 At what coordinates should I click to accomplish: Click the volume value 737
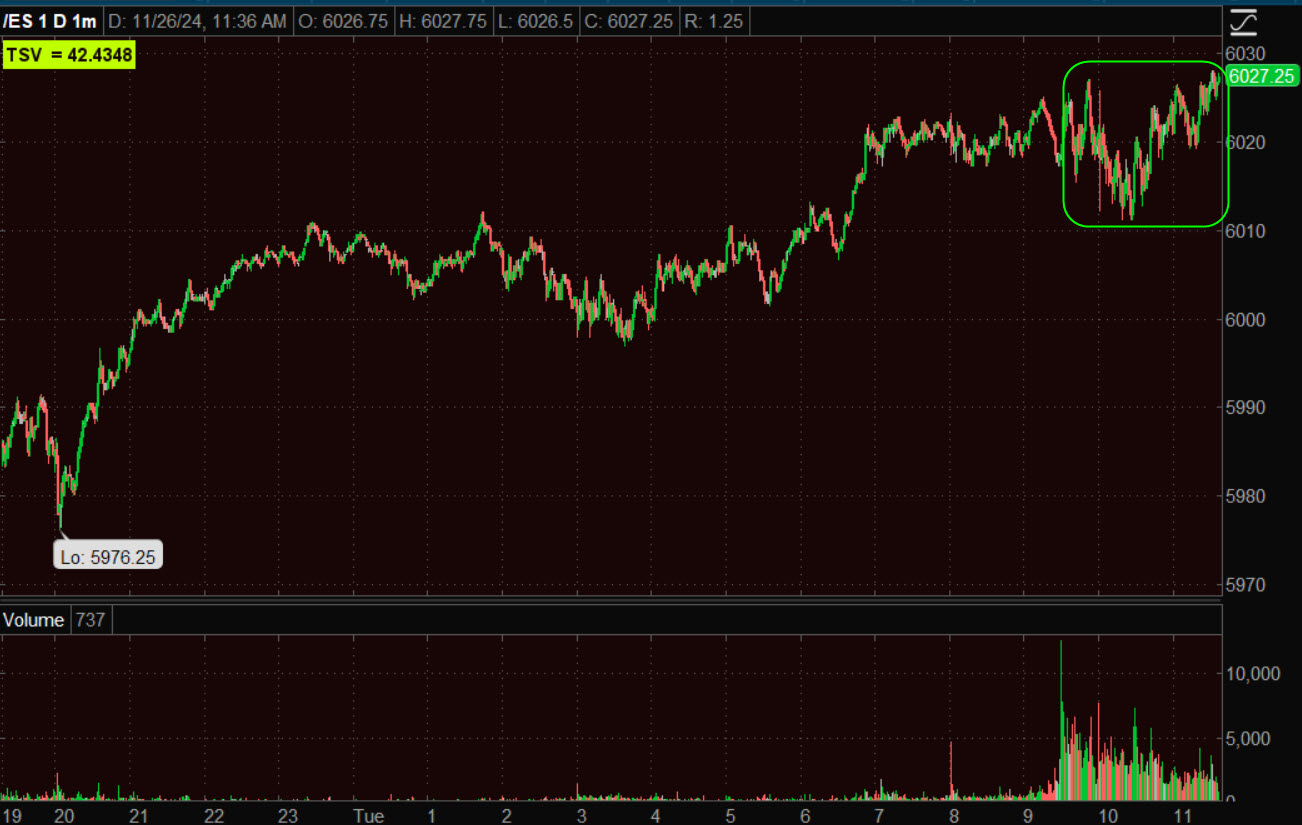[90, 620]
